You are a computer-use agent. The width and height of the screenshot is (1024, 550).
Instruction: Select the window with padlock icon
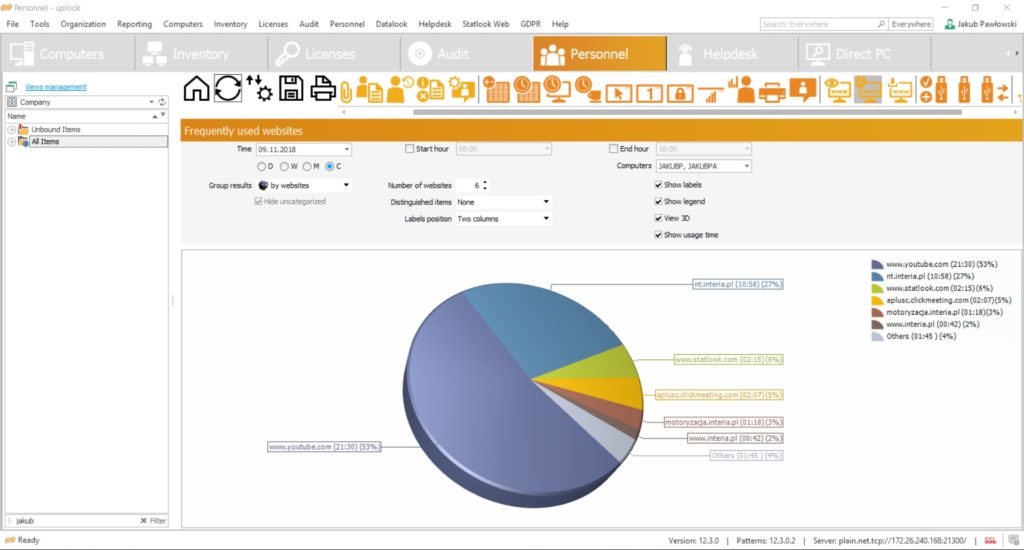[x=680, y=93]
